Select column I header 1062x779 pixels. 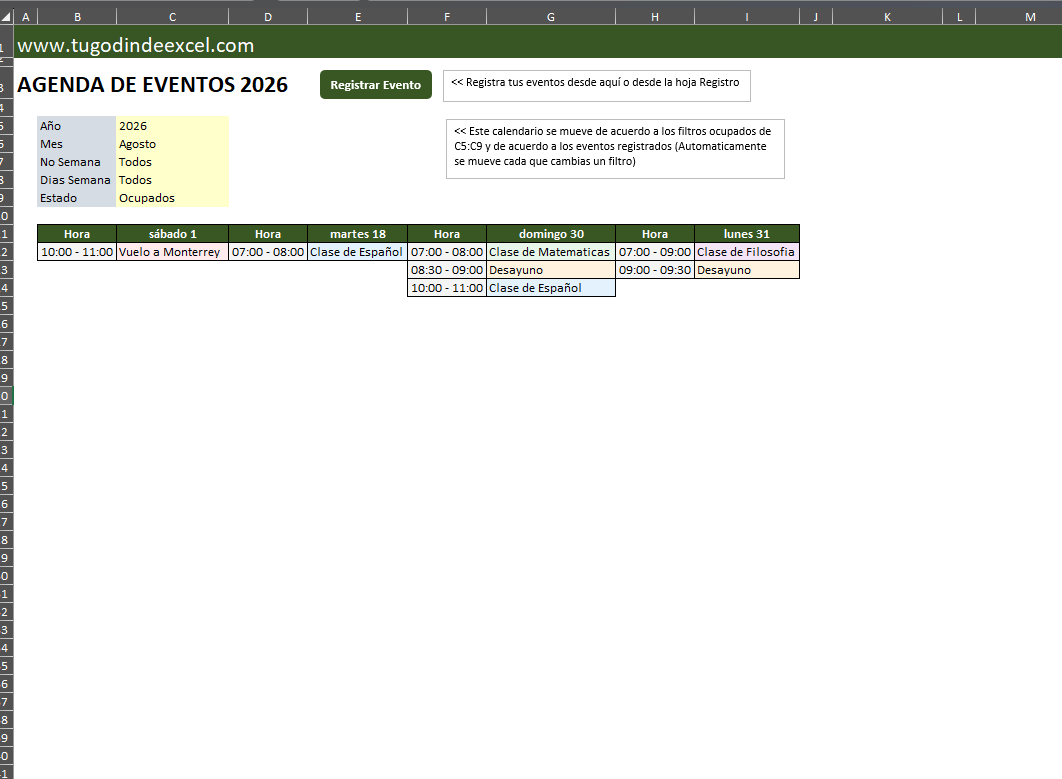click(747, 17)
